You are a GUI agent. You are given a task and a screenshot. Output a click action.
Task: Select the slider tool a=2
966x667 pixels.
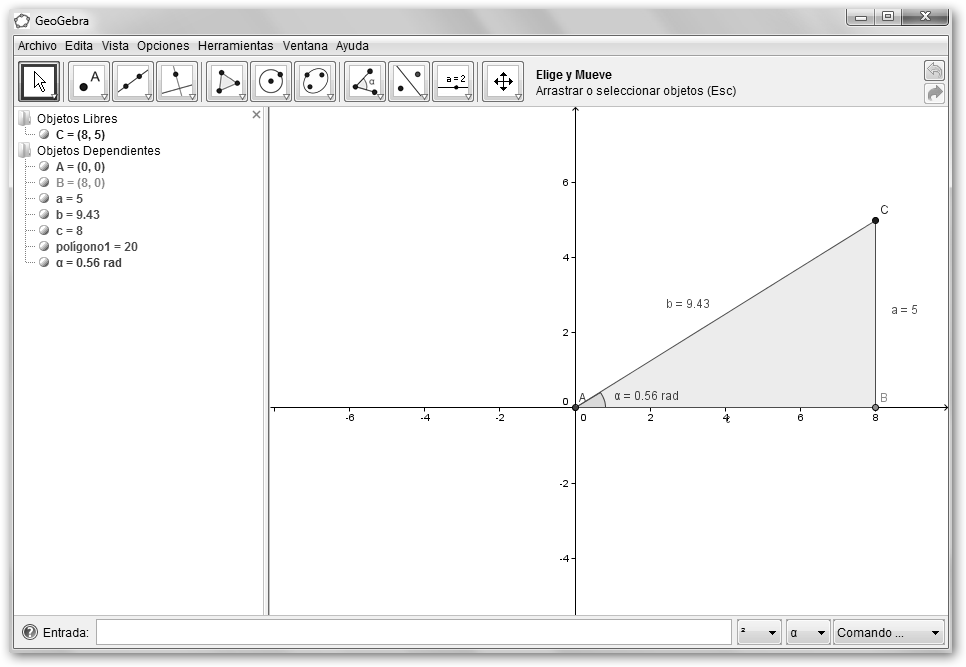point(453,82)
